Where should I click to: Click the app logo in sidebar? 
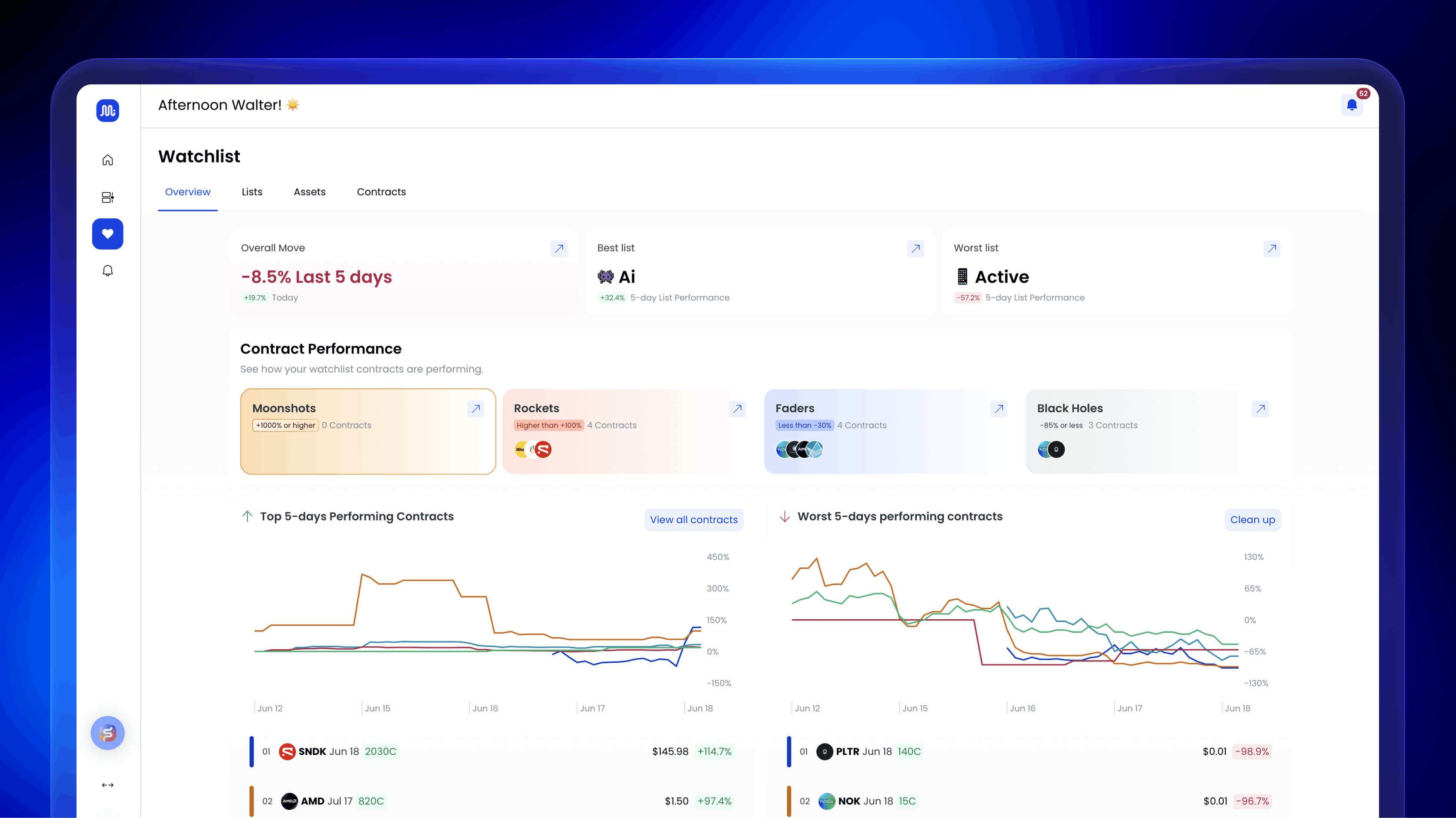(107, 110)
